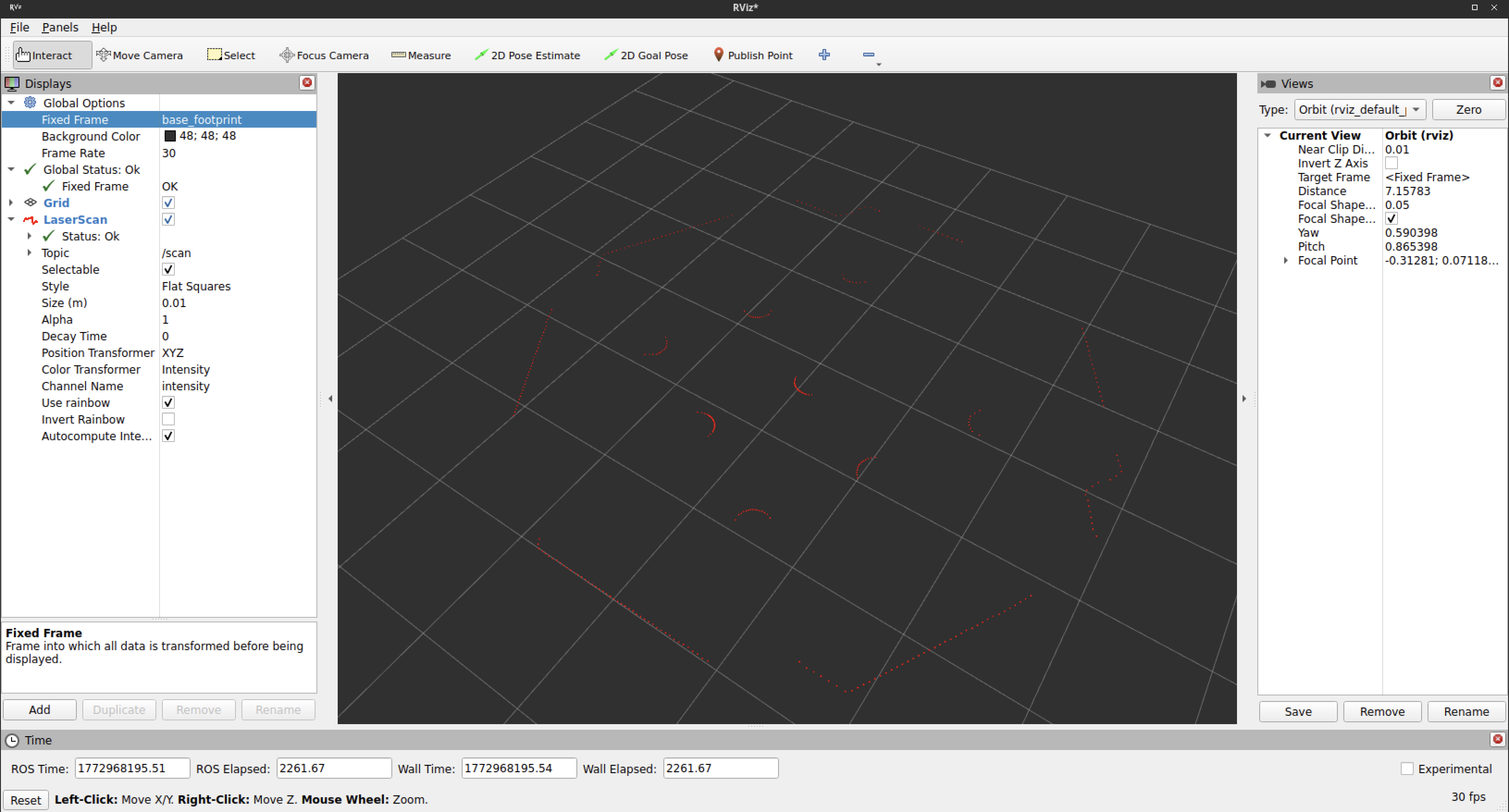Activate 2D Pose Estimate

pyautogui.click(x=527, y=55)
